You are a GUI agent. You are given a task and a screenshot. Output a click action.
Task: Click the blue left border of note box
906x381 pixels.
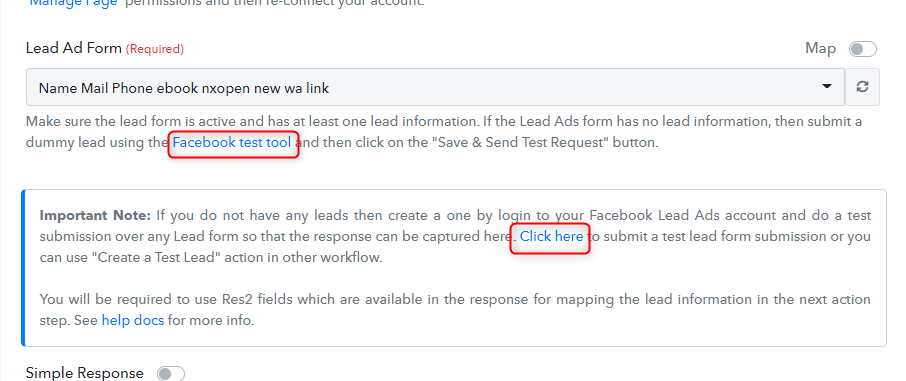(23, 268)
